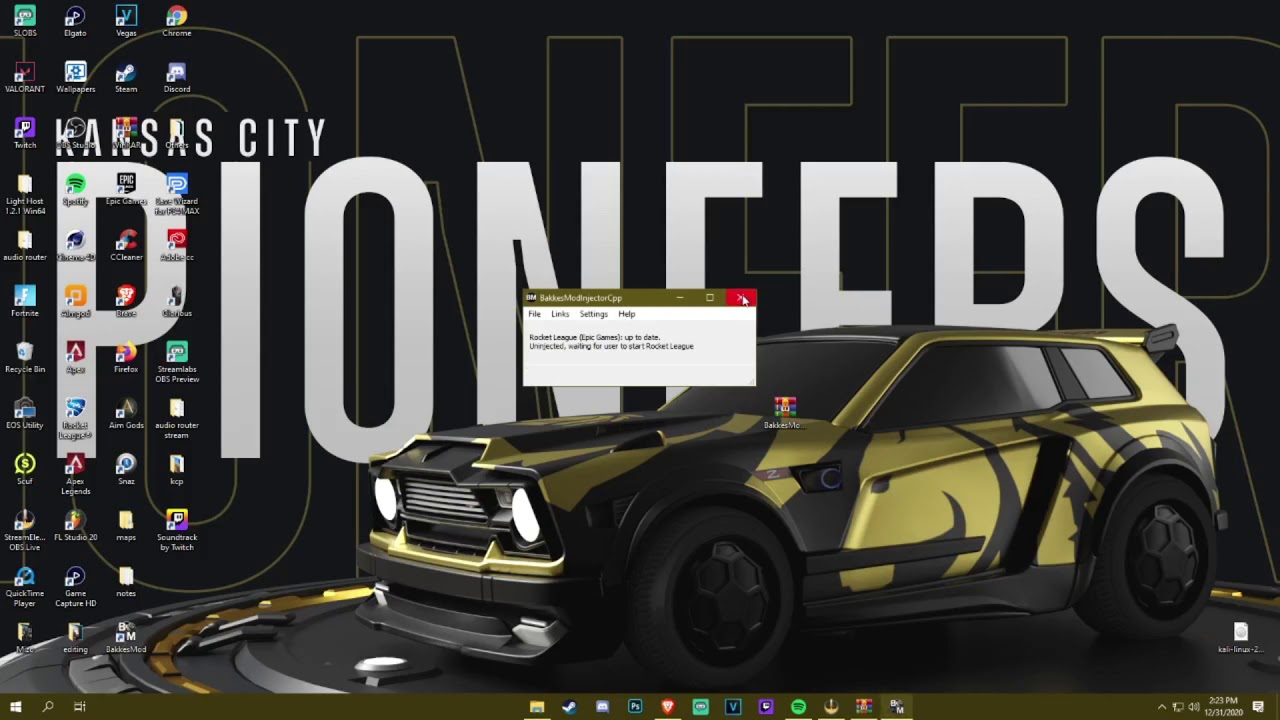Viewport: 1280px width, 720px height.
Task: Select the Snaz desktop shortcut
Action: tap(126, 469)
